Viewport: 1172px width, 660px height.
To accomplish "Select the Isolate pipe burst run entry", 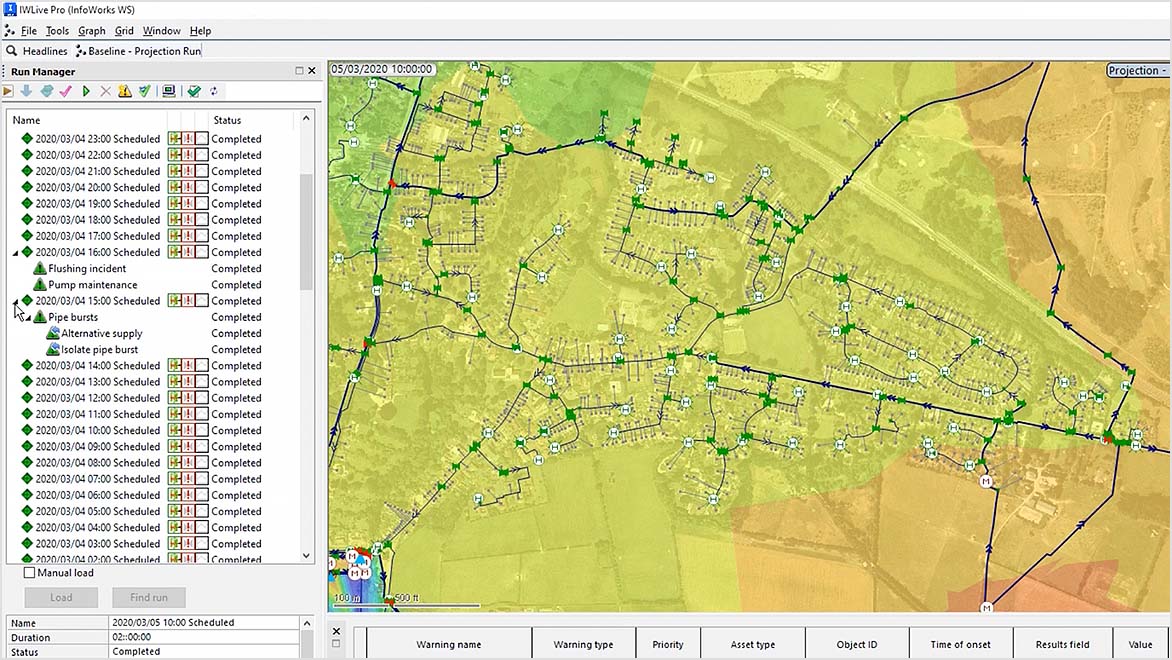I will coord(101,349).
